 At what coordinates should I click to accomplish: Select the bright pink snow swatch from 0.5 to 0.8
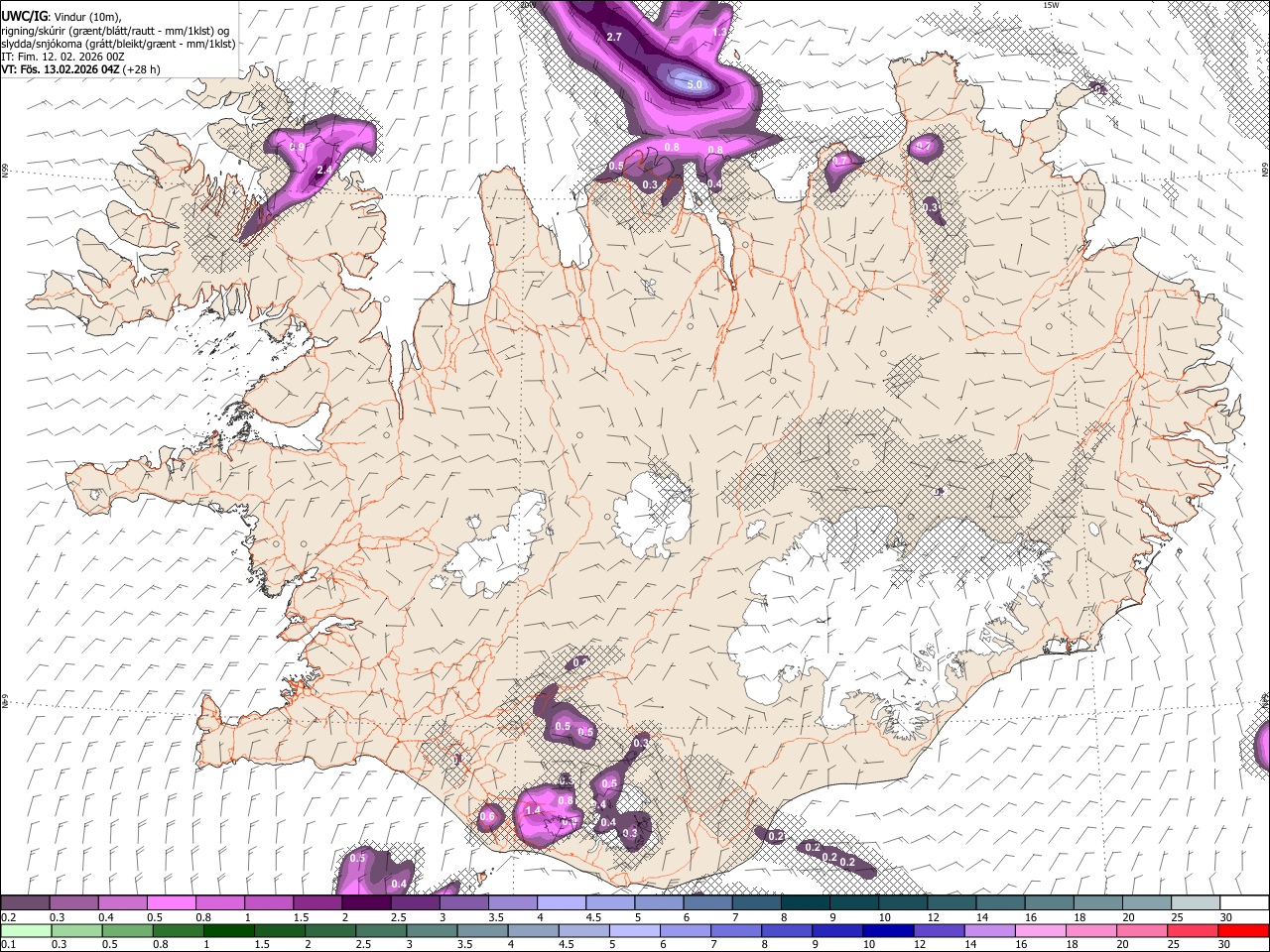171,903
